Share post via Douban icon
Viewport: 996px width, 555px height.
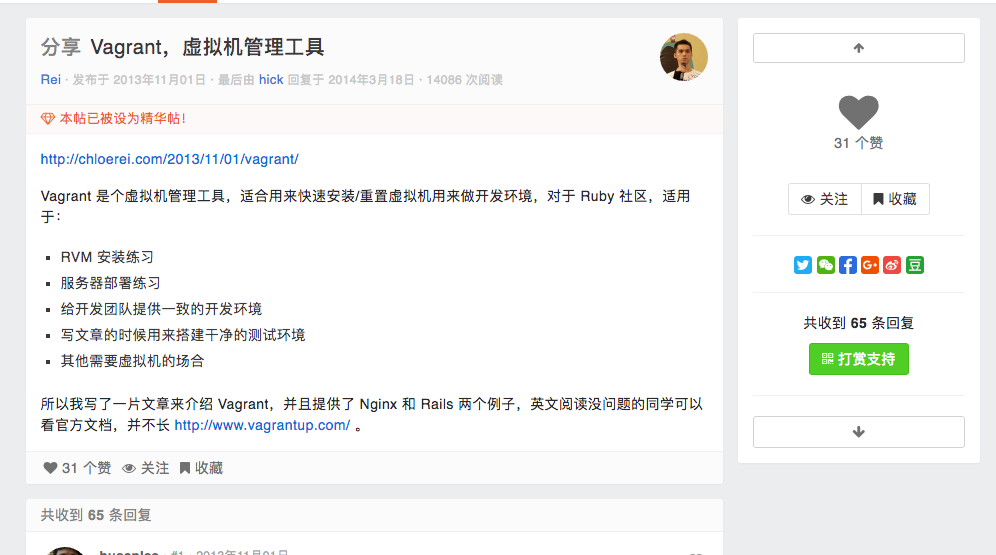(x=915, y=265)
